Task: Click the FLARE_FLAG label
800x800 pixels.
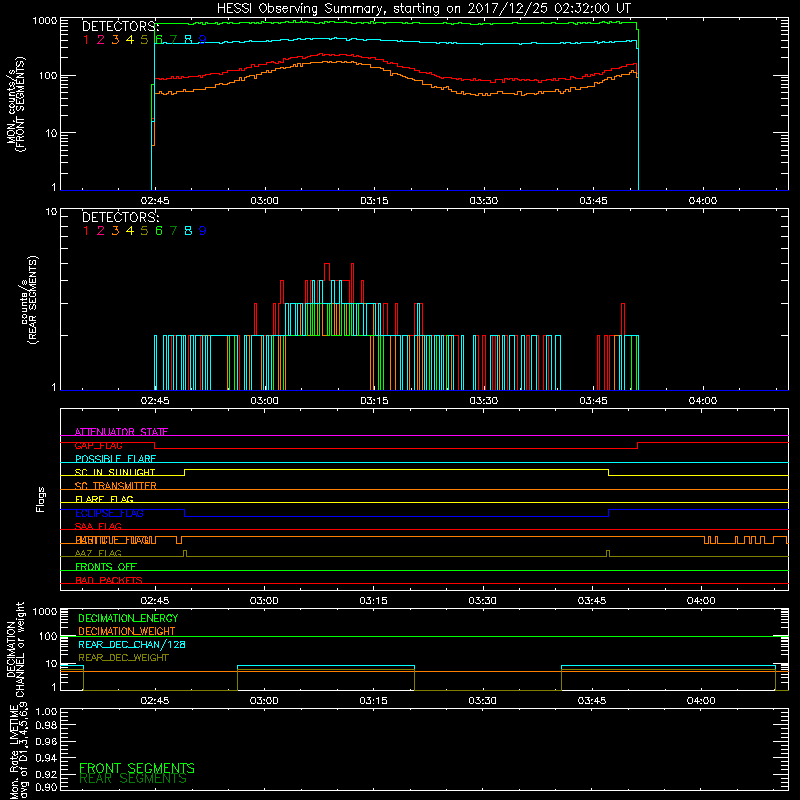Action: (x=104, y=499)
